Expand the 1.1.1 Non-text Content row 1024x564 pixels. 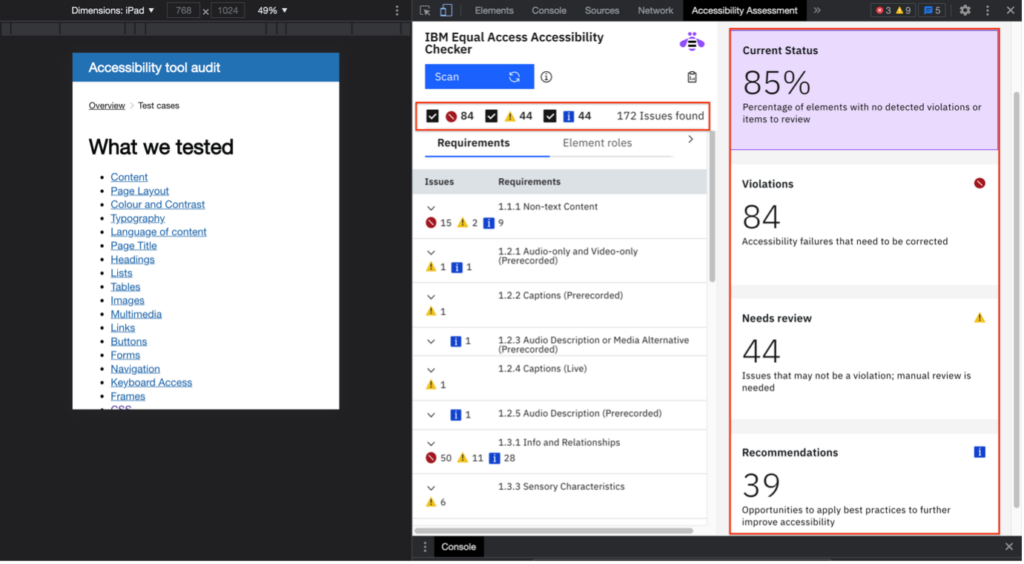431,208
